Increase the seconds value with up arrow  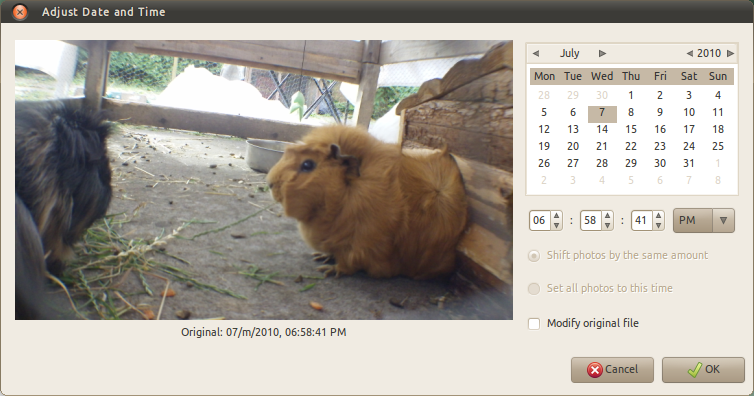tap(658, 216)
